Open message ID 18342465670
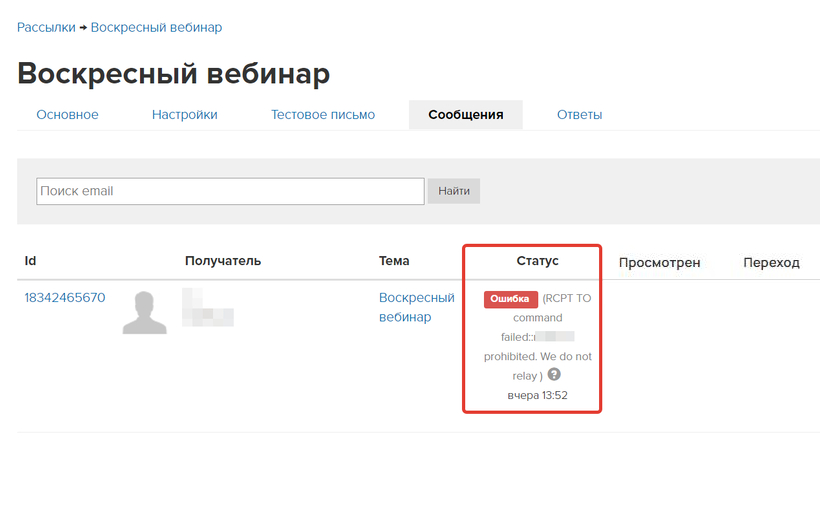This screenshot has width=820, height=527. pyautogui.click(x=65, y=297)
